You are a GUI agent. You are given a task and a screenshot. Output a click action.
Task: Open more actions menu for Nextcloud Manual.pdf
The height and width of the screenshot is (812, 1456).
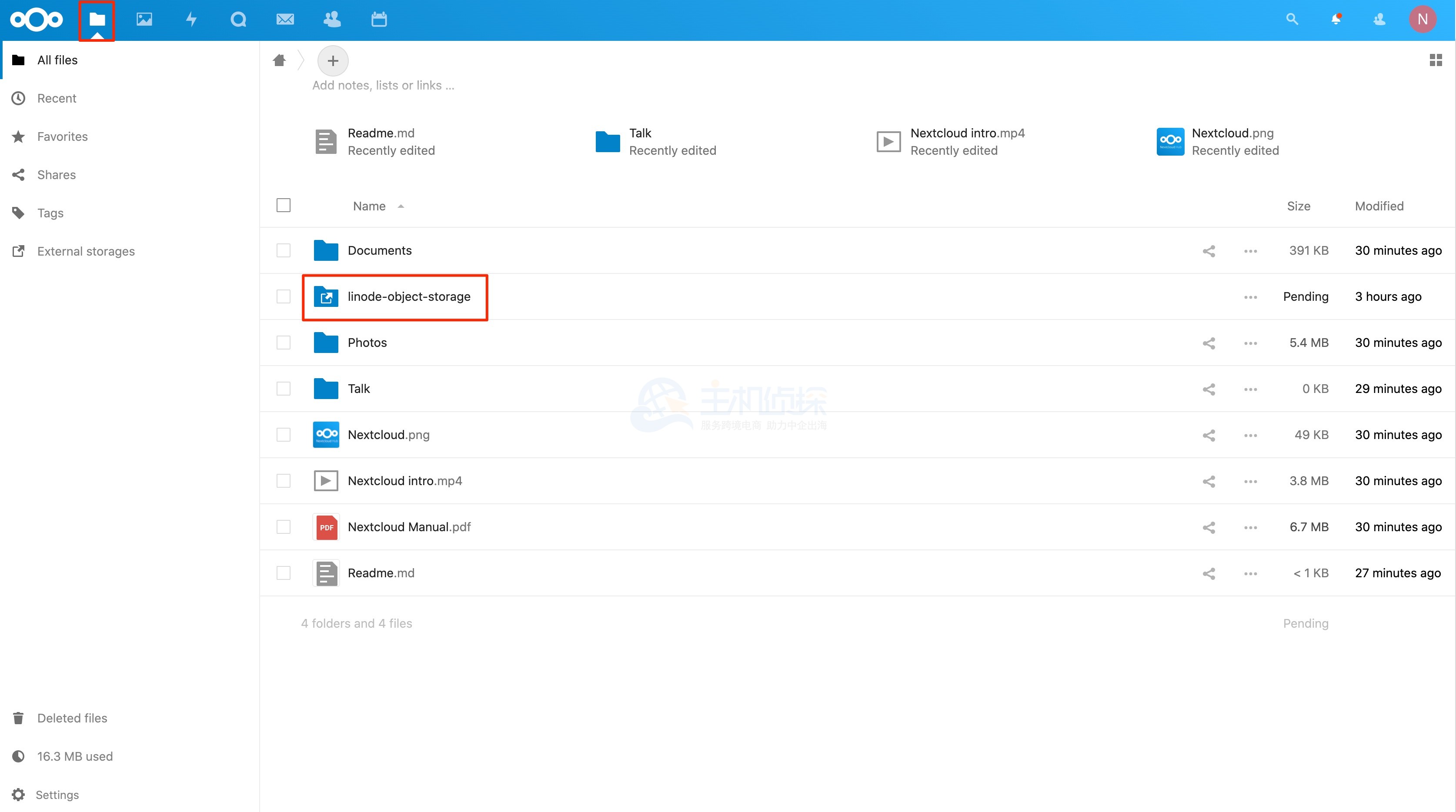tap(1250, 527)
